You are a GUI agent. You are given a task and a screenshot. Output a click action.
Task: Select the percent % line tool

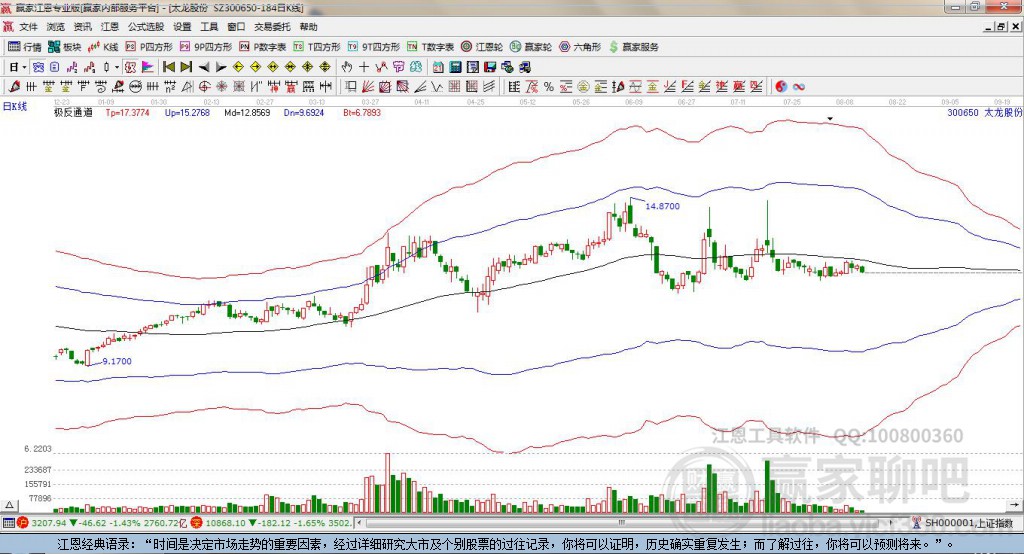tap(549, 86)
